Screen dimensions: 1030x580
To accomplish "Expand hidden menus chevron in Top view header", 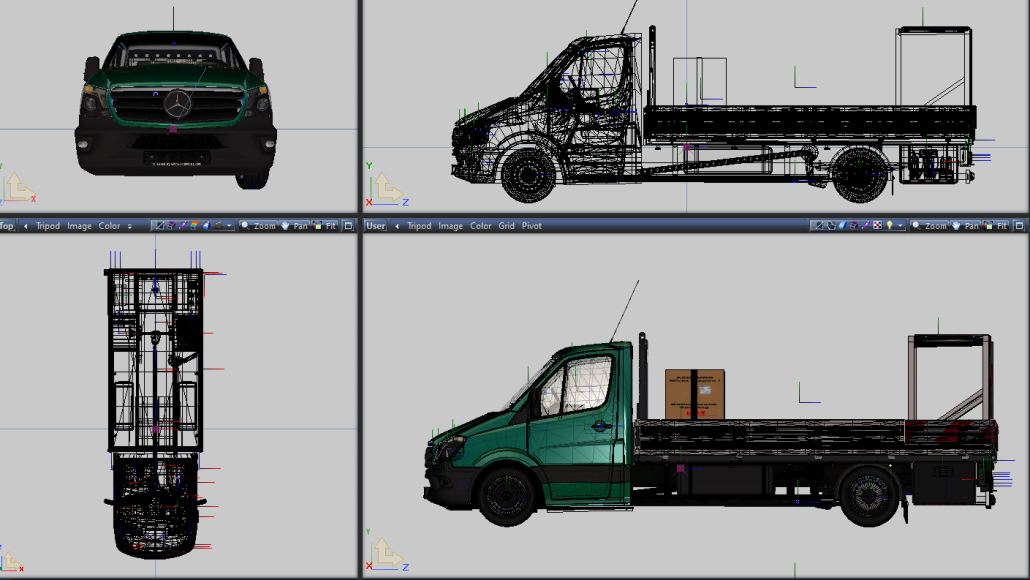I will (129, 227).
